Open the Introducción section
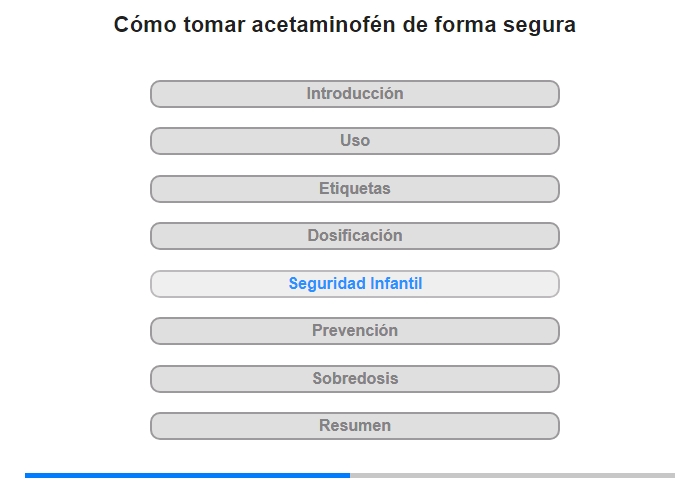700x480 pixels. [x=355, y=94]
